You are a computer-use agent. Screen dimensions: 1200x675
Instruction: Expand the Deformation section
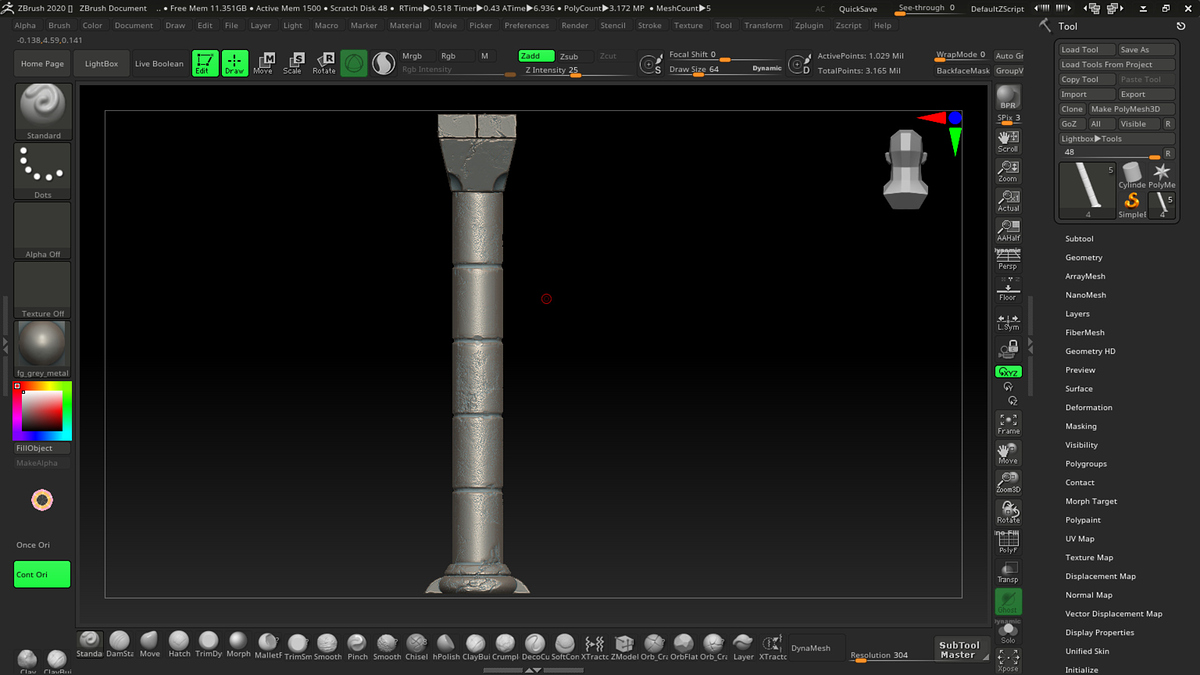tap(1089, 407)
